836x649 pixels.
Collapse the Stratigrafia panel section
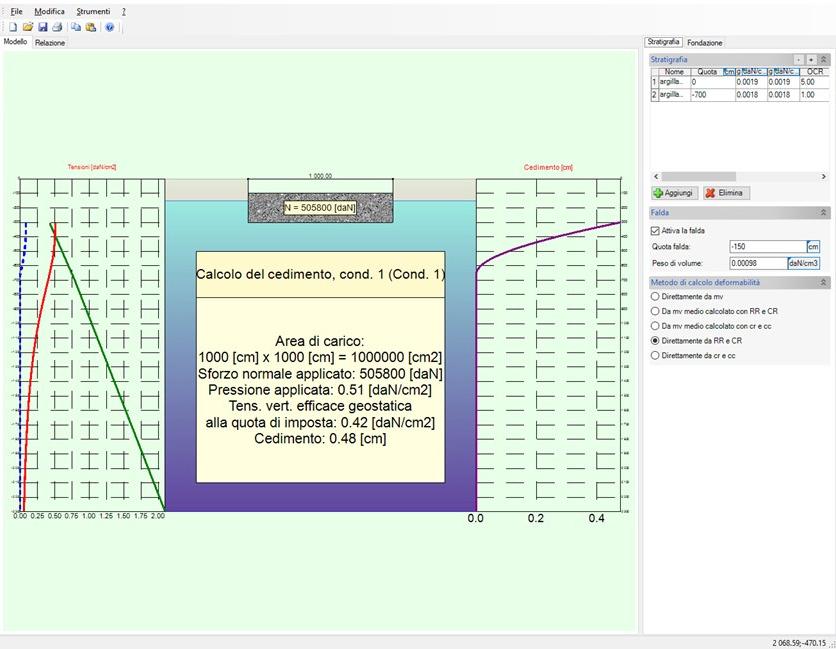pos(823,60)
